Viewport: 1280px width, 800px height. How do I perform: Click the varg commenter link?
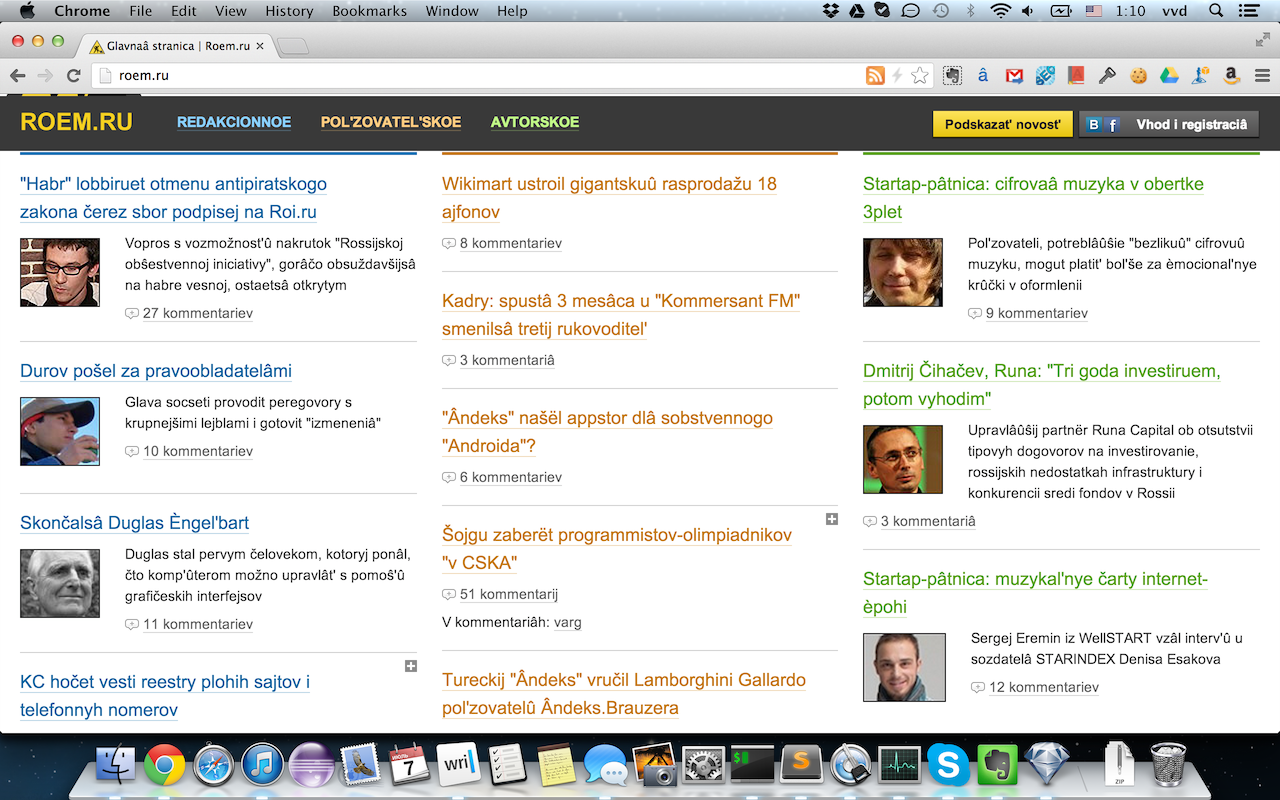pyautogui.click(x=568, y=622)
